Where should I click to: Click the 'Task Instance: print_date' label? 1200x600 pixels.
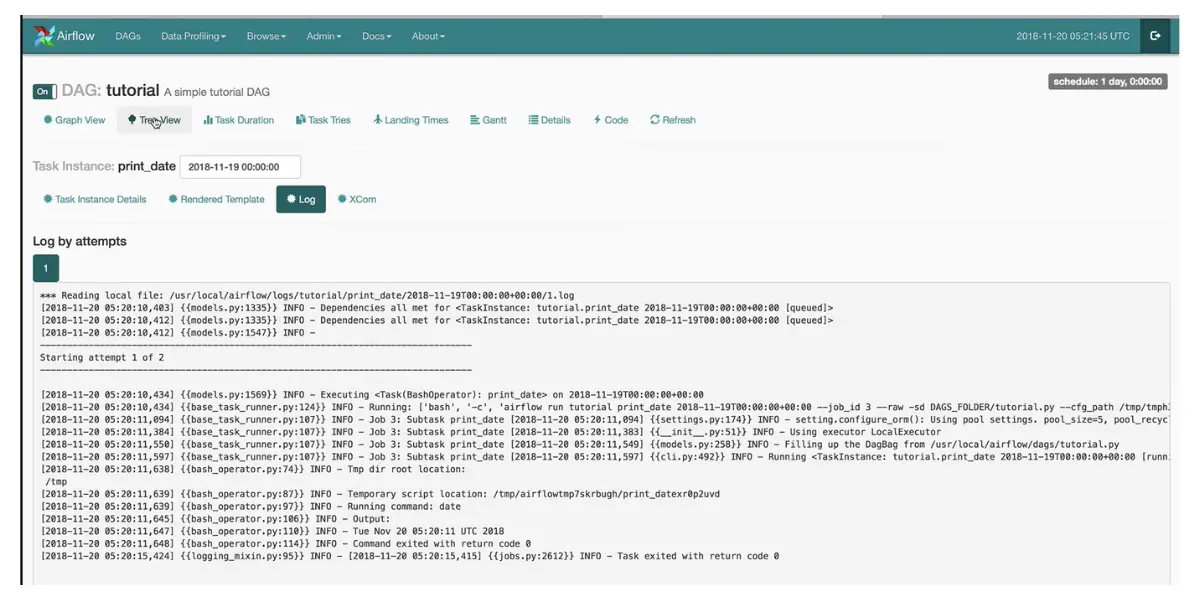pyautogui.click(x=104, y=167)
